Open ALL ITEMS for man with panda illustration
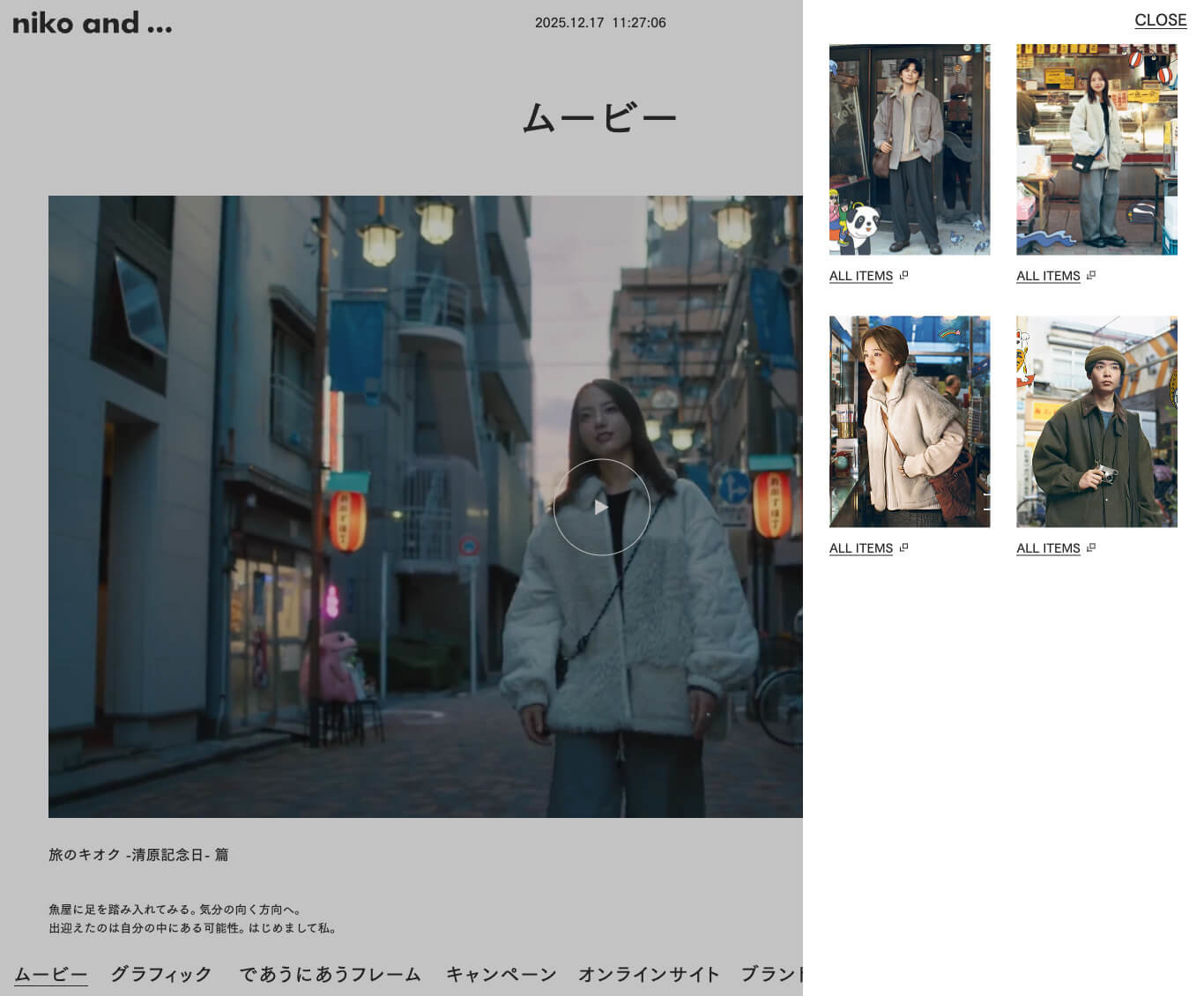The height and width of the screenshot is (996, 1204). (x=860, y=276)
